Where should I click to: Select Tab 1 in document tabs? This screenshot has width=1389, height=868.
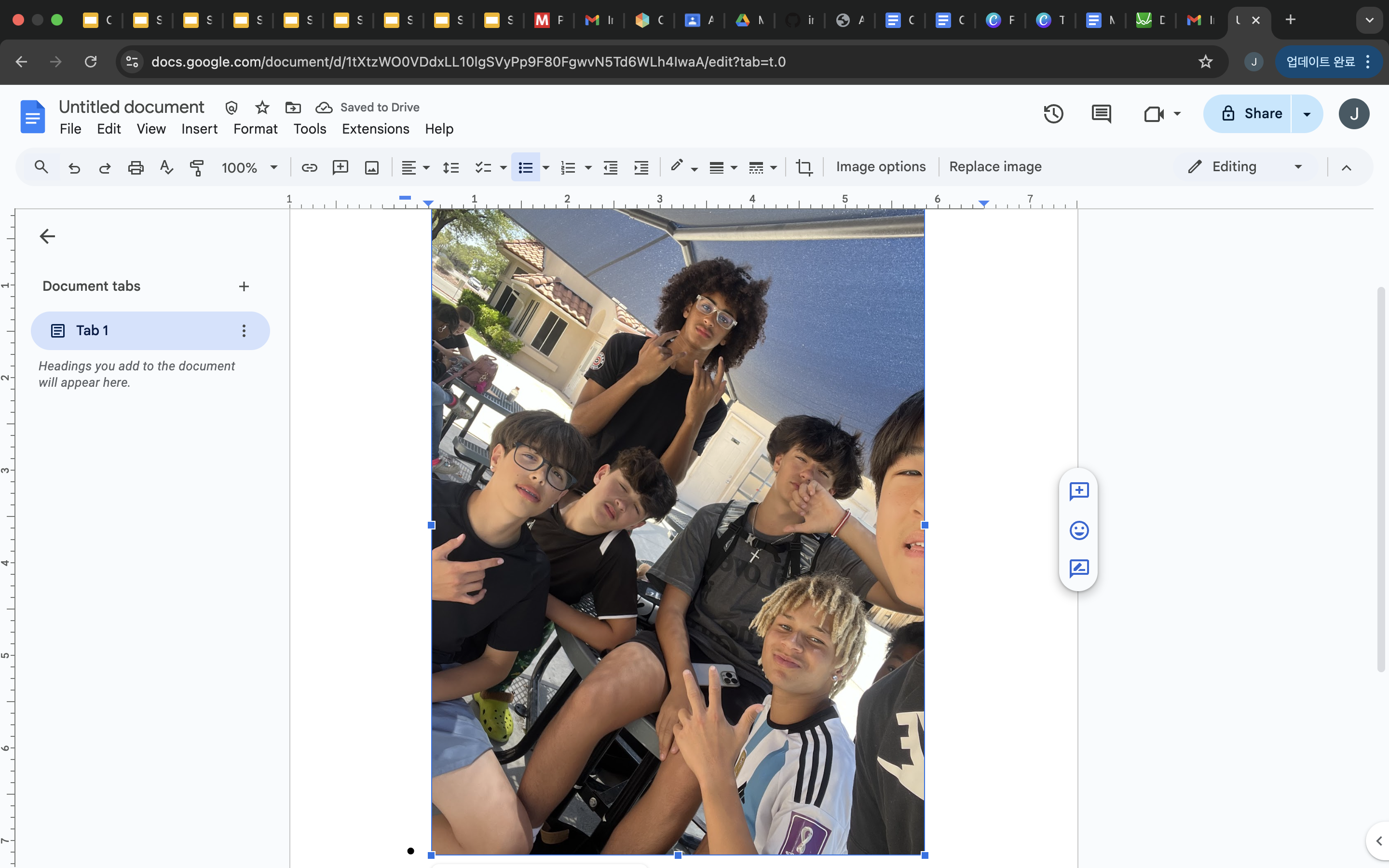(x=92, y=331)
